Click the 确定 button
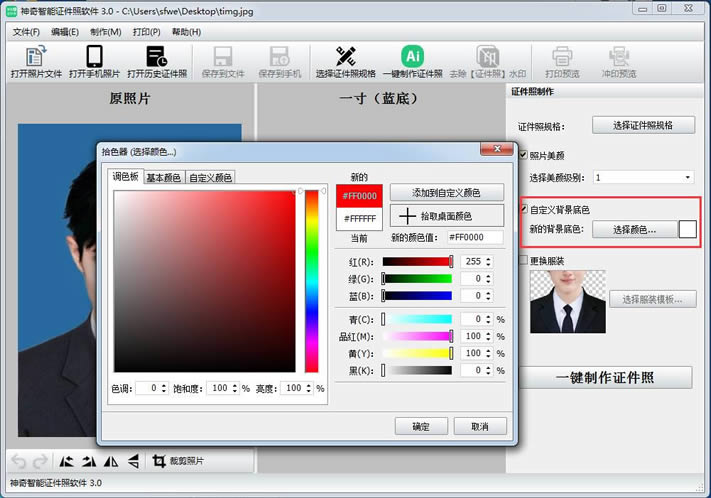711x498 pixels. coord(421,426)
